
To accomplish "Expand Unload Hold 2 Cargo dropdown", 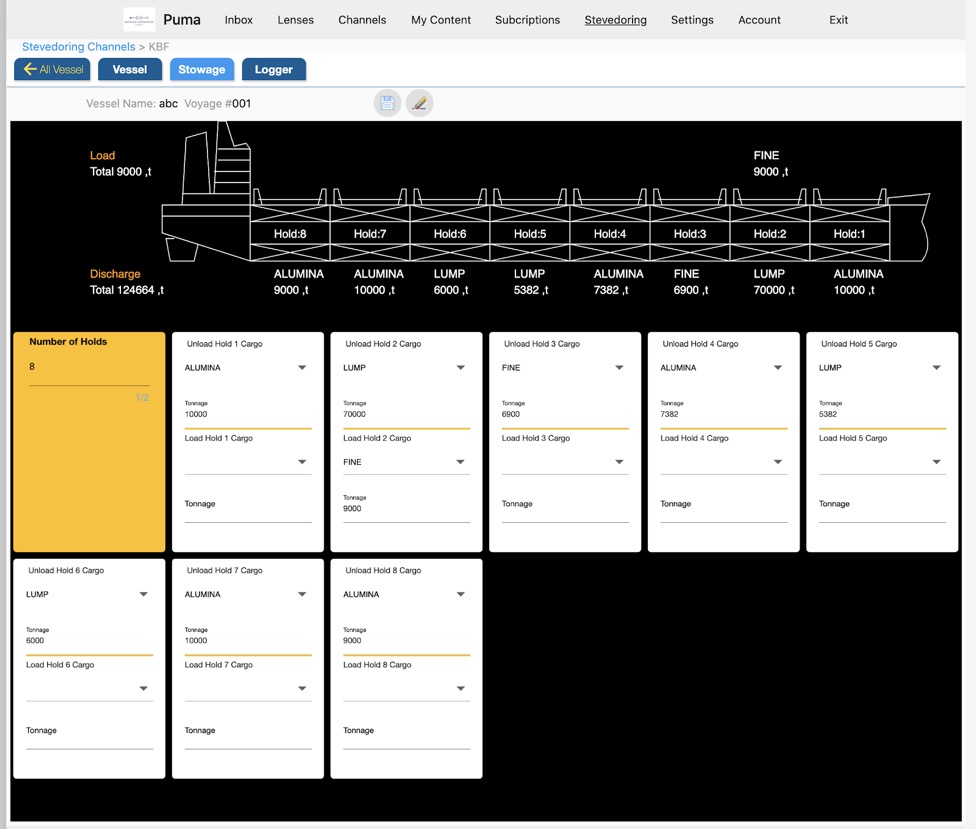I will (x=406, y=368).
